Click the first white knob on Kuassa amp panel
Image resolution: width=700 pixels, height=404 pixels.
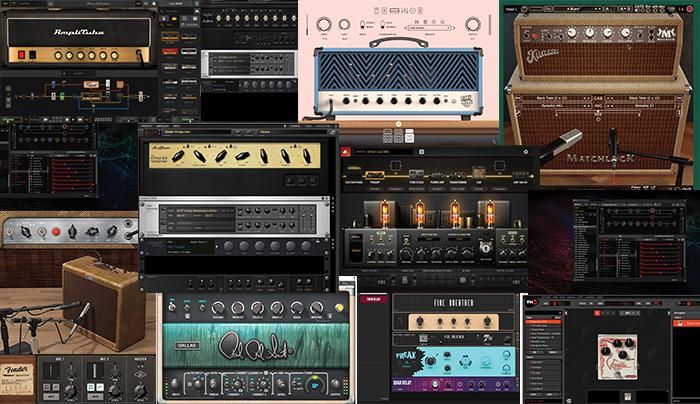coord(572,32)
